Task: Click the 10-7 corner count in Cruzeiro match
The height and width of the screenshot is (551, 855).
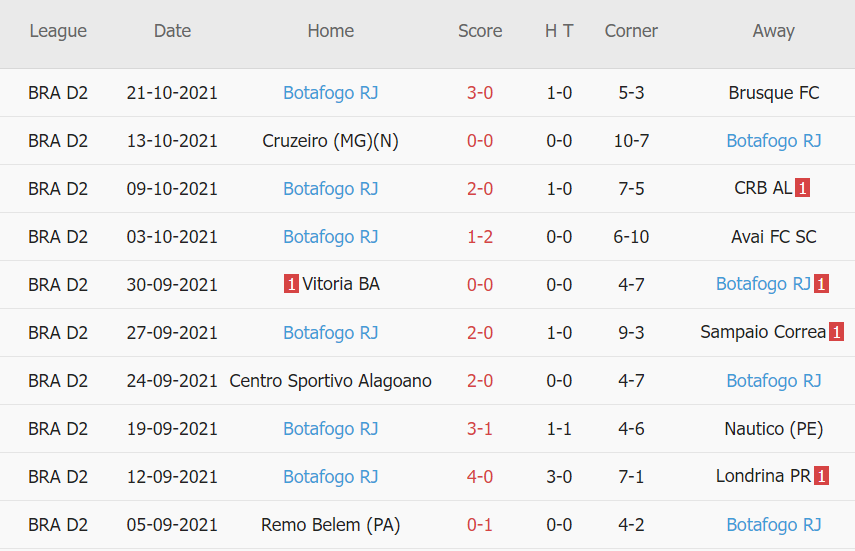Action: [631, 141]
